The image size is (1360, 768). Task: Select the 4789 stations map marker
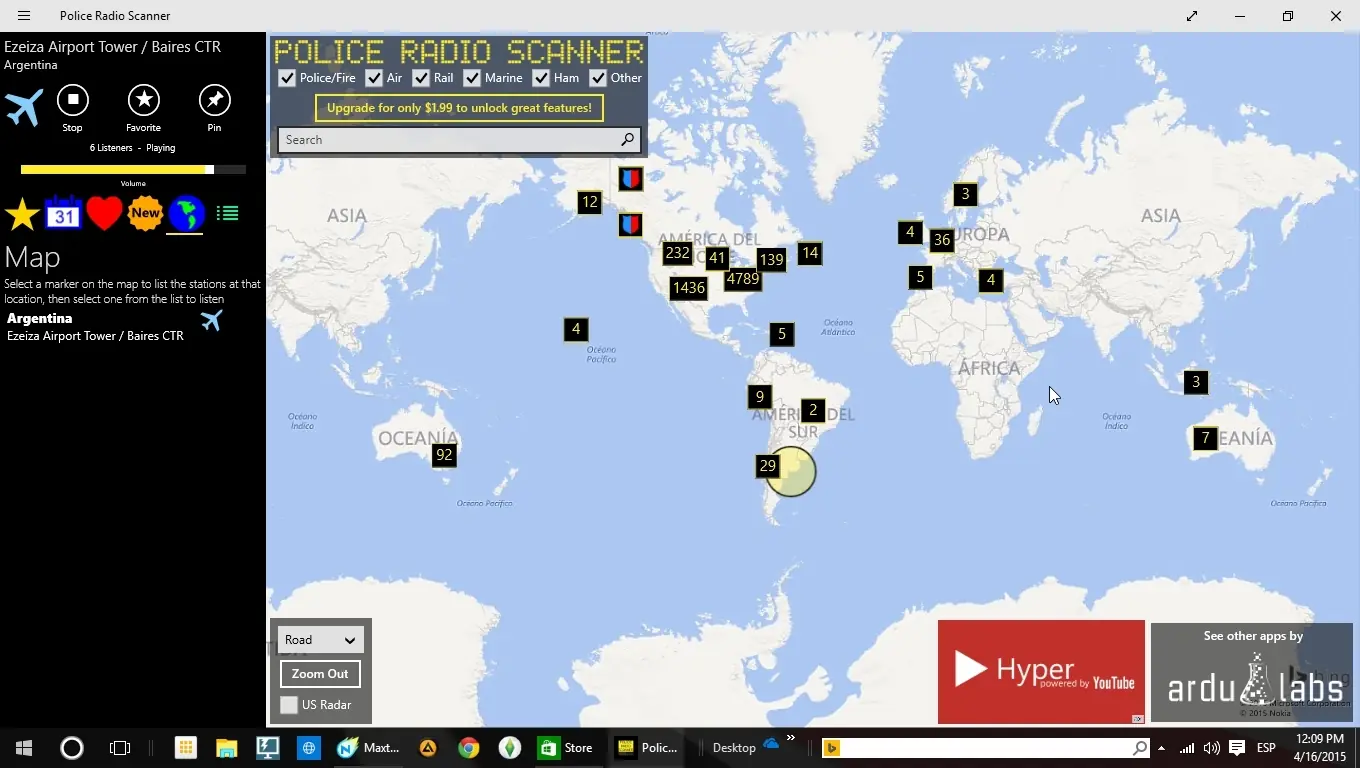tap(743, 279)
